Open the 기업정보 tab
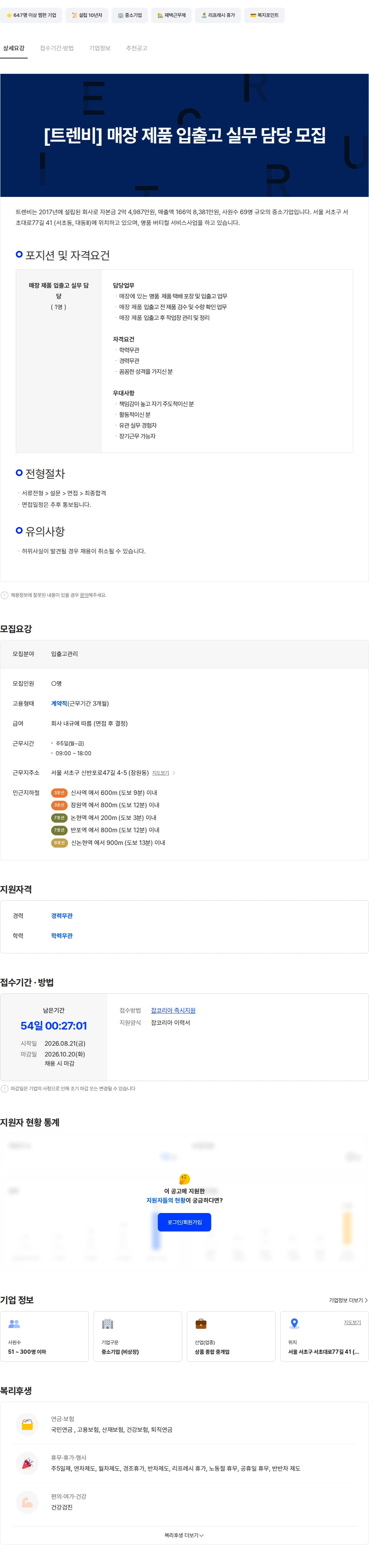The image size is (369, 1568). [x=100, y=48]
